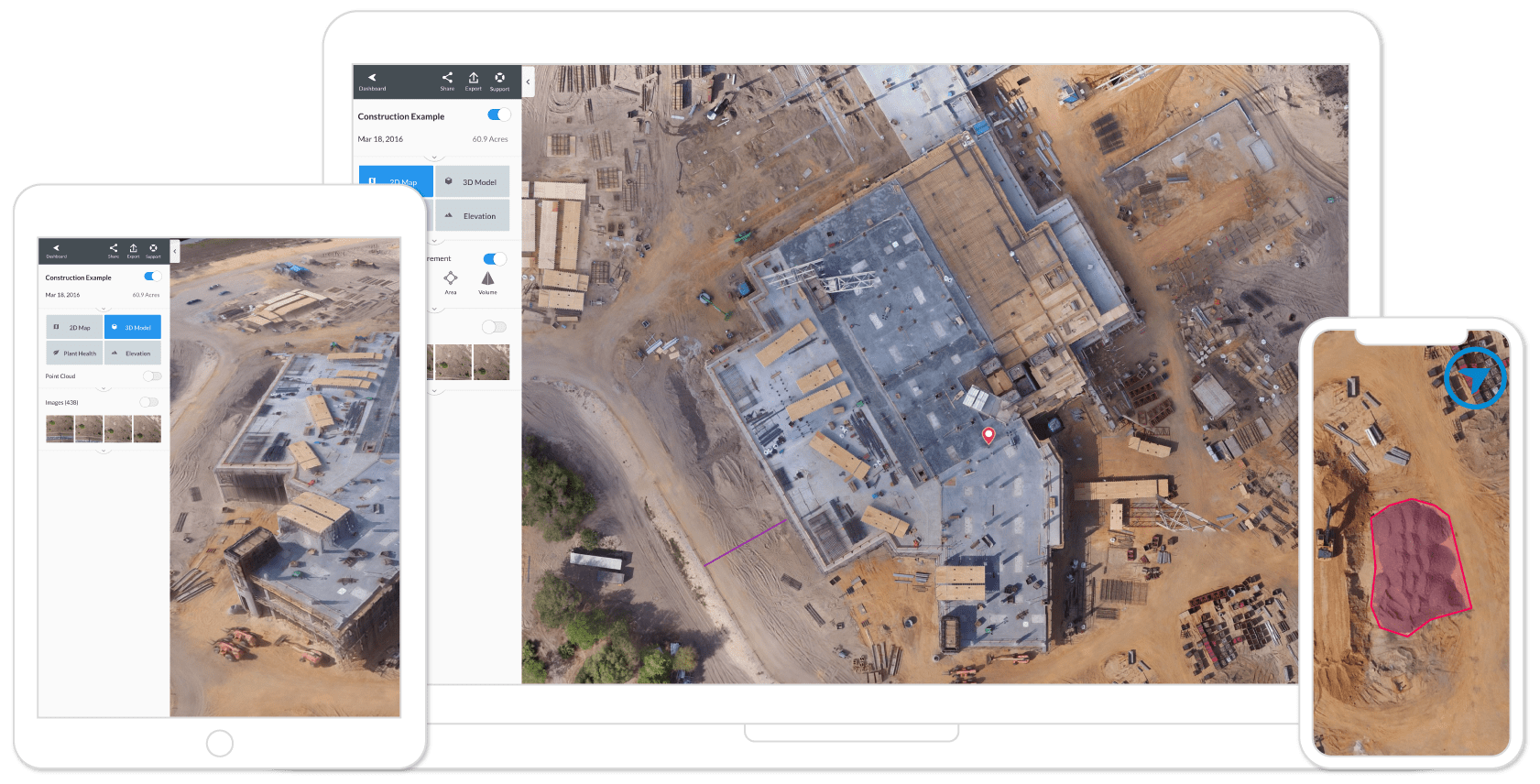The image size is (1540, 784).
Task: Select the 2D Map layer on the tablet
Action: click(74, 327)
